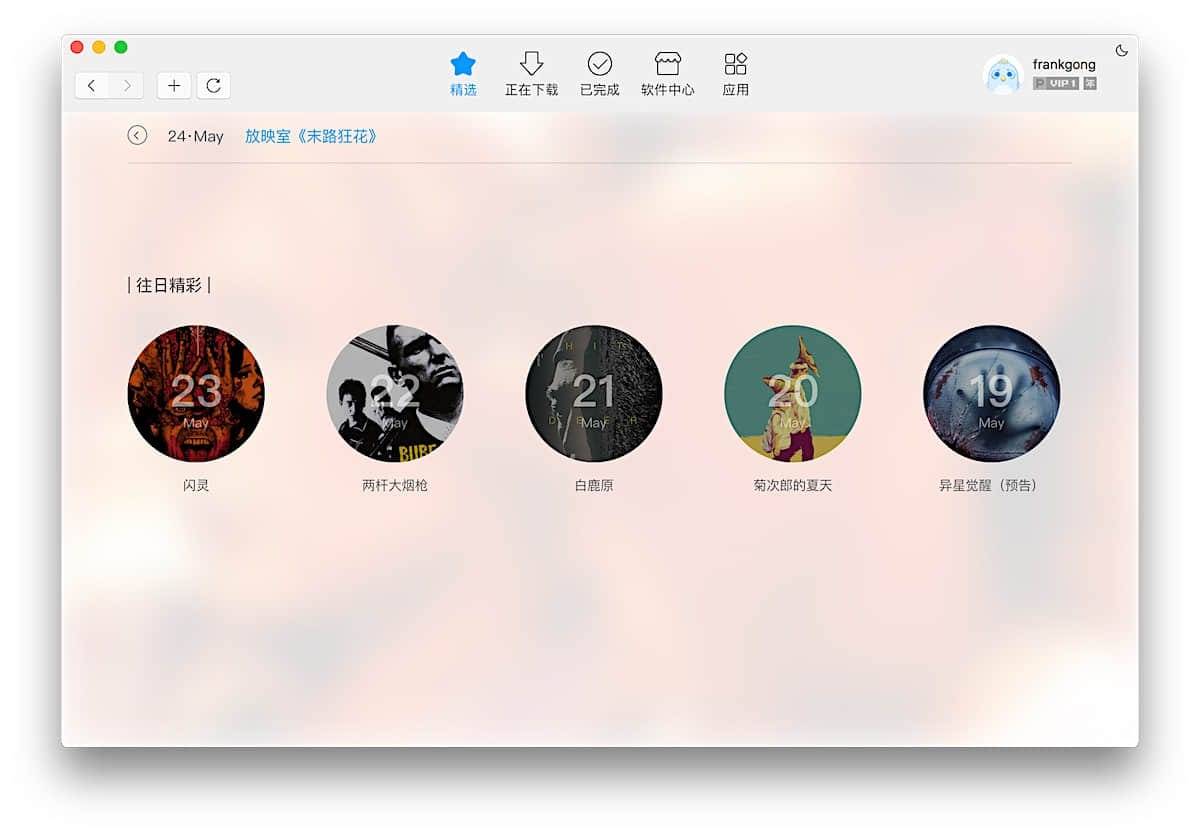Open the 应用 apps tab

pyautogui.click(x=736, y=74)
